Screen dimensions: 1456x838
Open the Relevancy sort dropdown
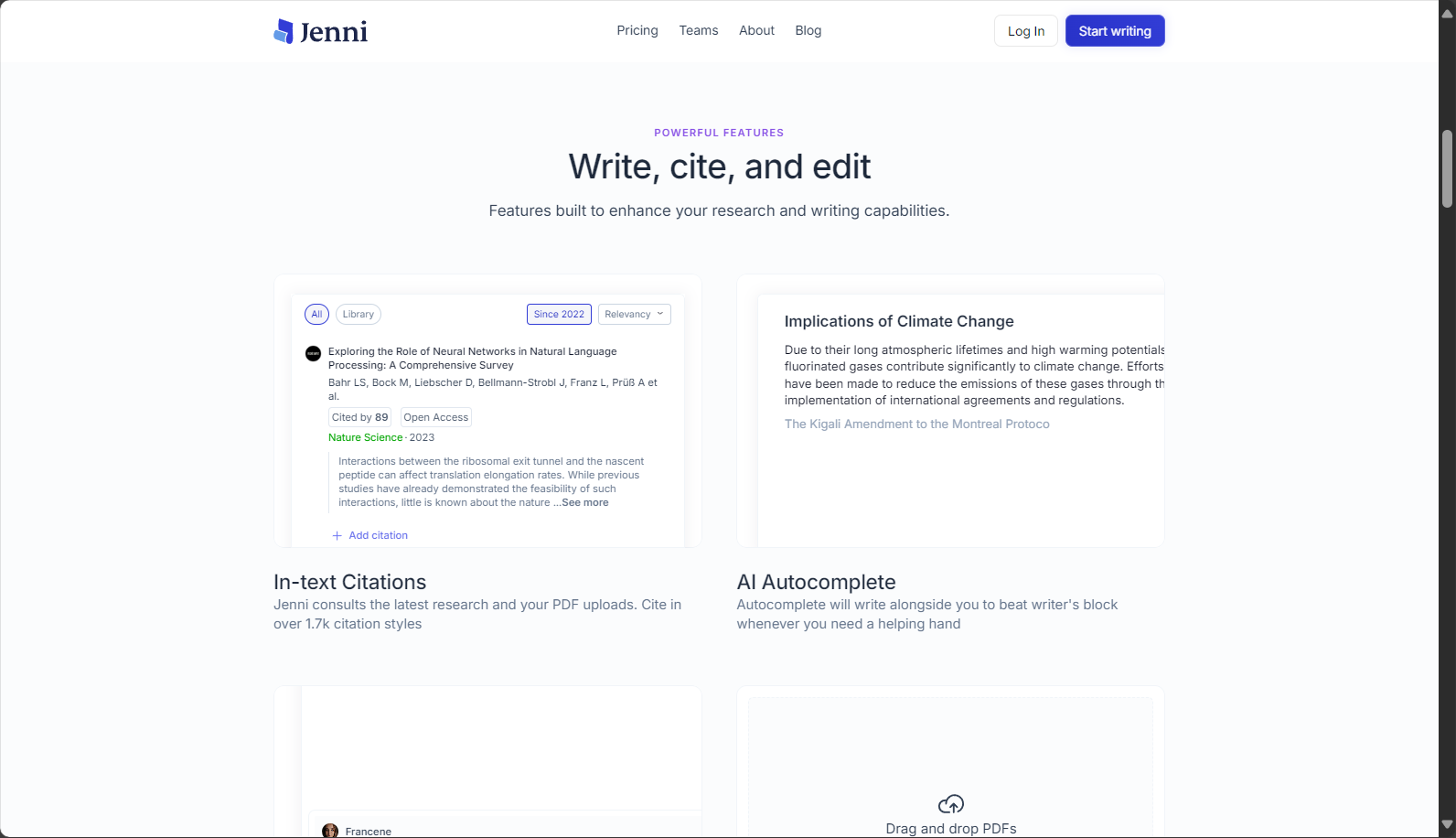(x=634, y=314)
